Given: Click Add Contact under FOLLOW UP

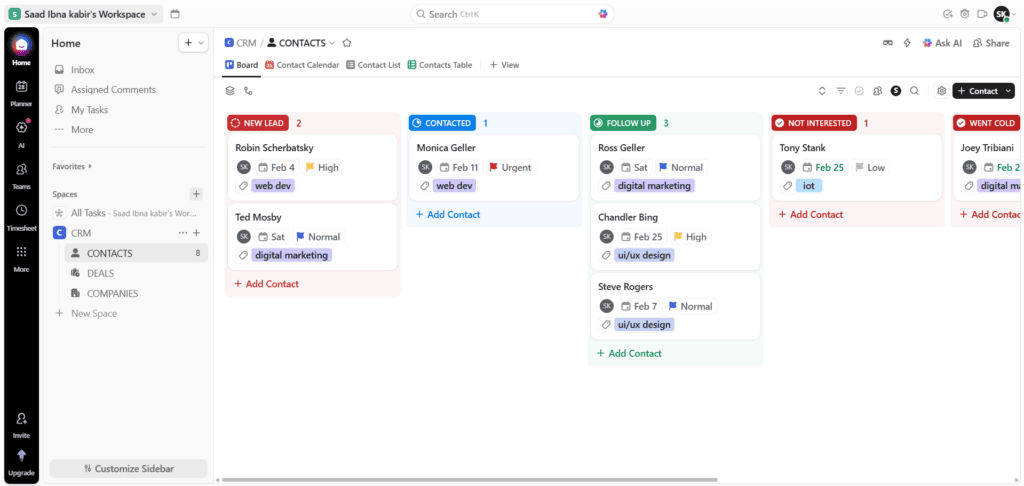Looking at the screenshot, I should pos(630,353).
